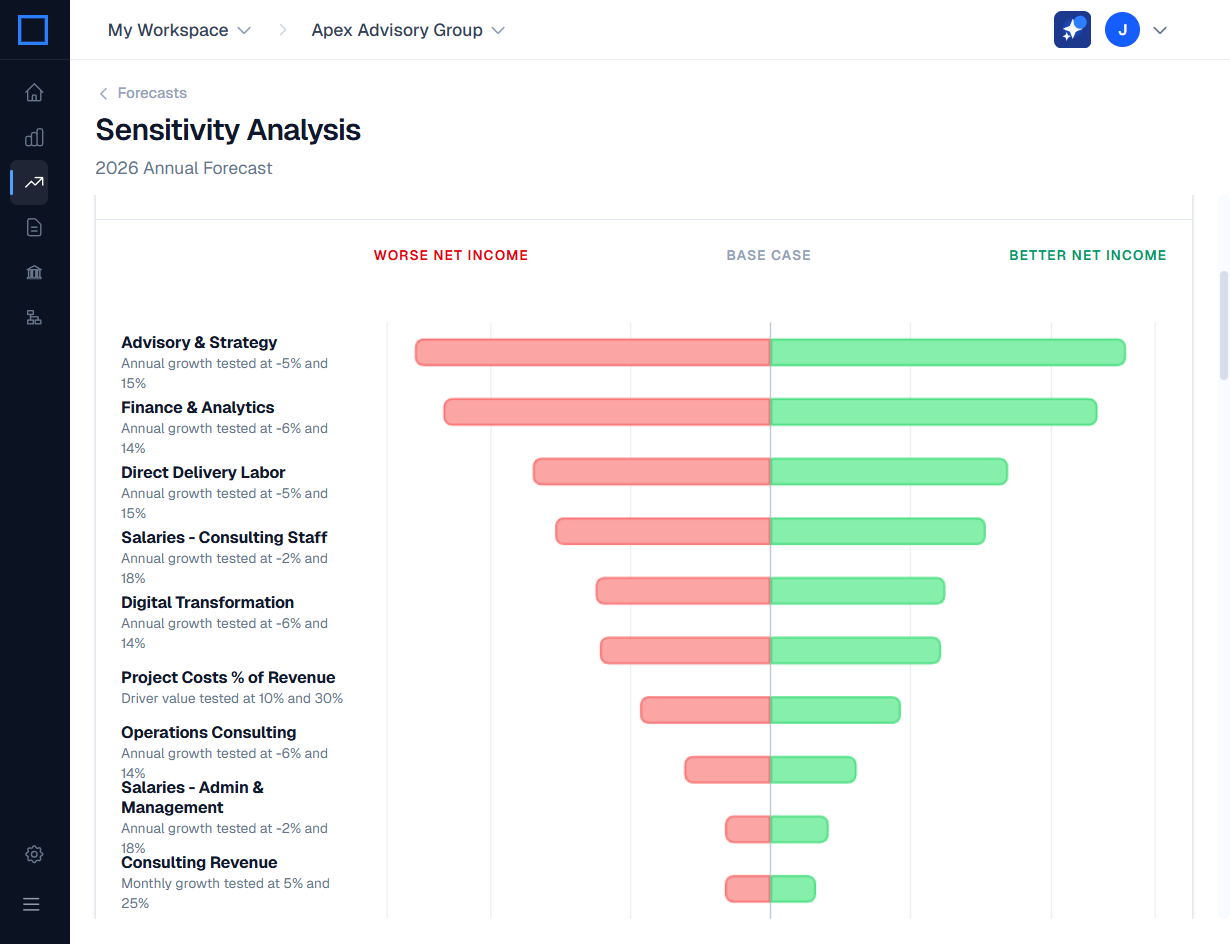Open the user account chevron menu
This screenshot has height=944, width=1230.
(1160, 30)
